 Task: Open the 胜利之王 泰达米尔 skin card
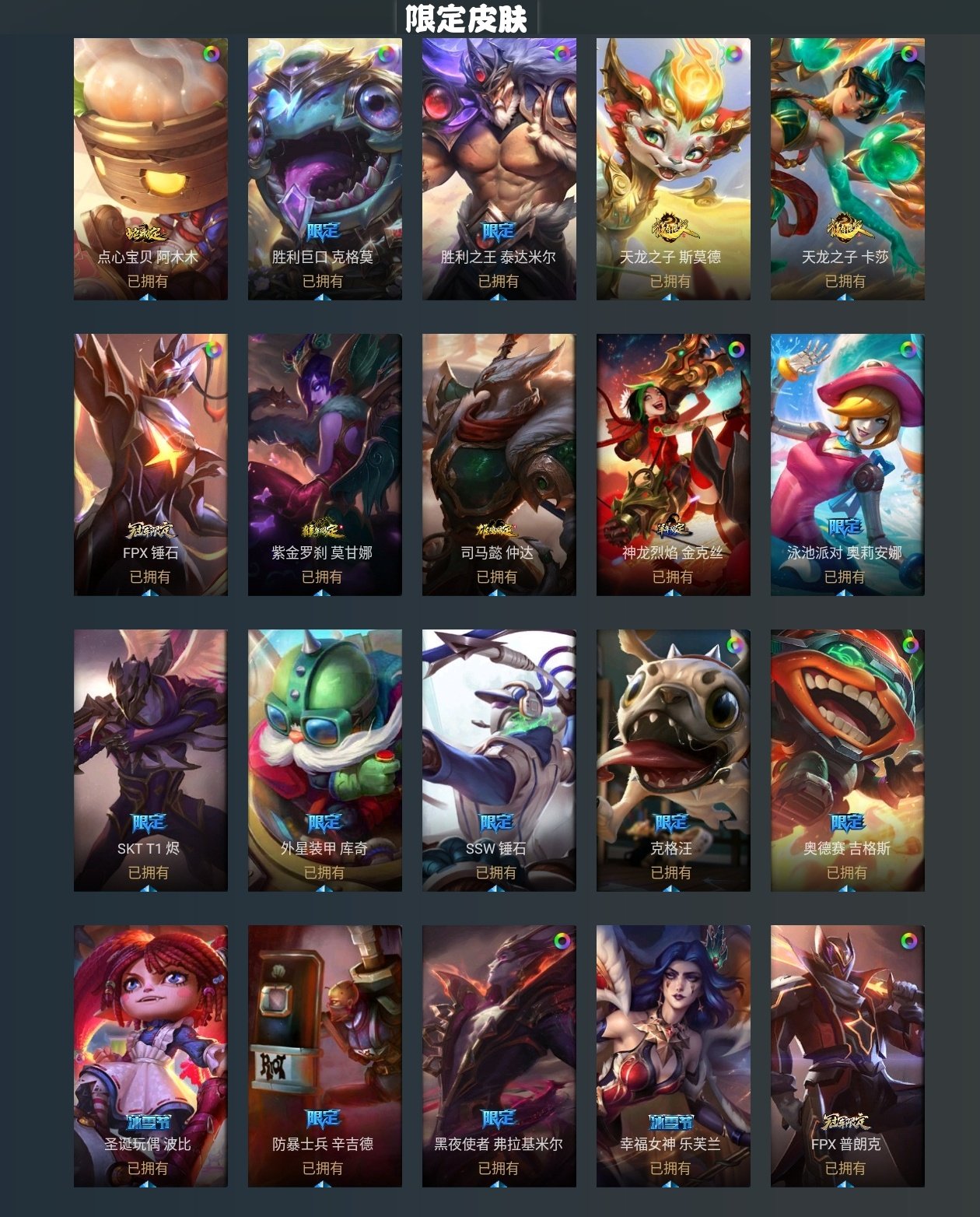tap(499, 169)
